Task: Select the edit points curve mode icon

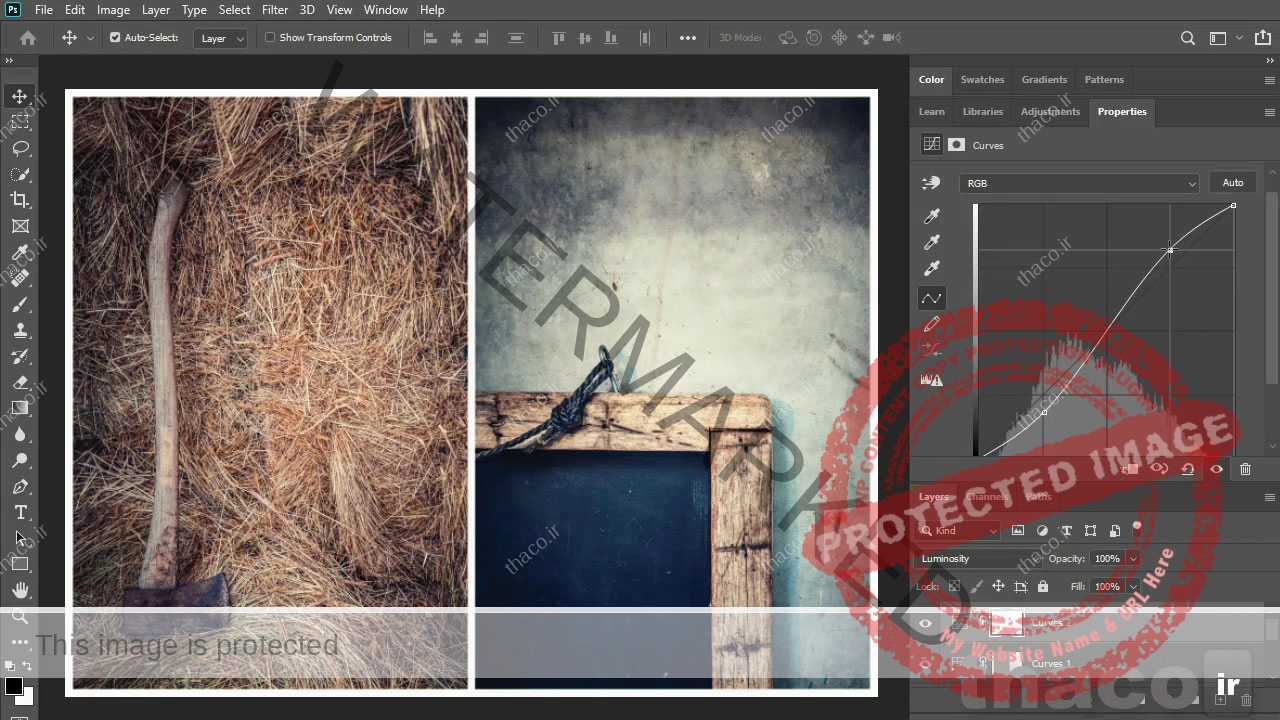Action: (x=932, y=298)
